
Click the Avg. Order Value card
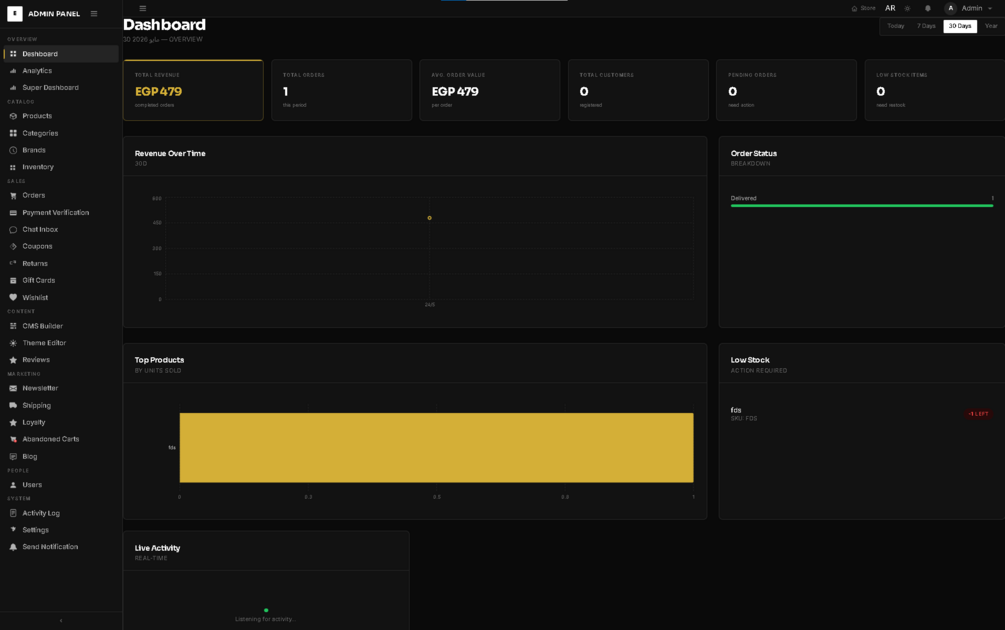click(x=490, y=90)
